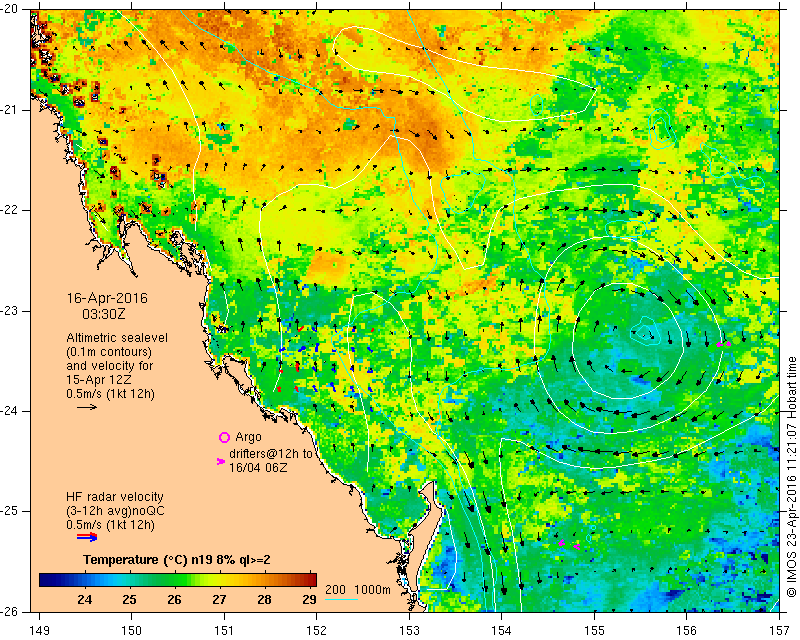This screenshot has width=800, height=640.
Task: Click the '15-Apr 12Z' legend text
Action: click(x=98, y=380)
